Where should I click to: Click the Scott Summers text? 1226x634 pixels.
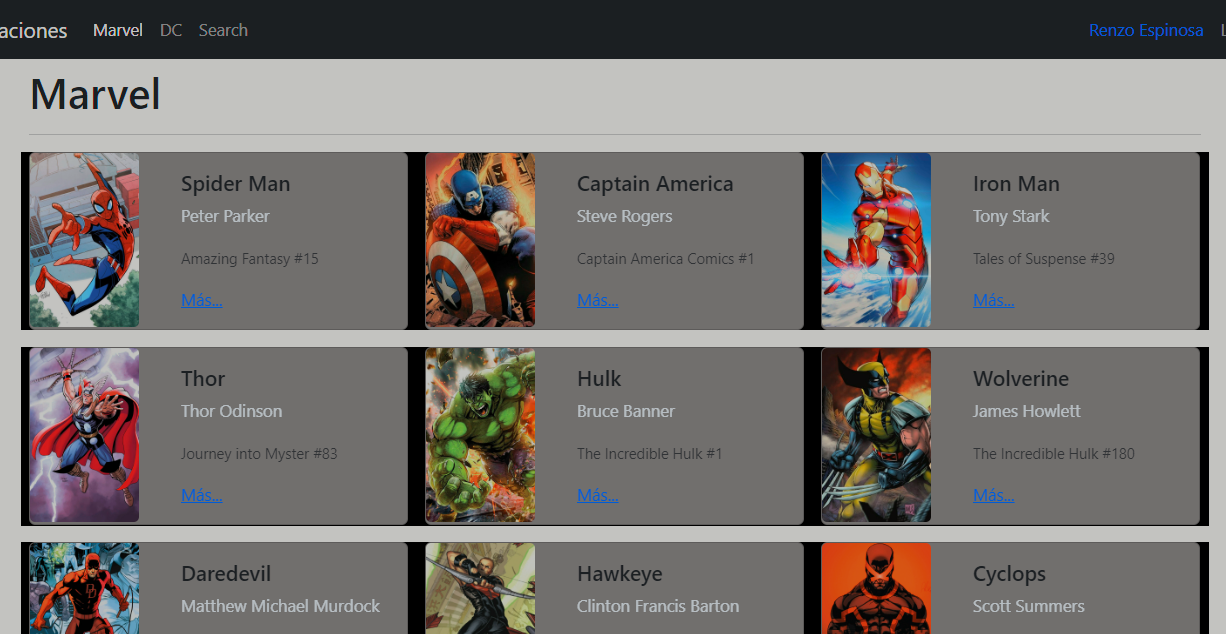pos(1028,606)
